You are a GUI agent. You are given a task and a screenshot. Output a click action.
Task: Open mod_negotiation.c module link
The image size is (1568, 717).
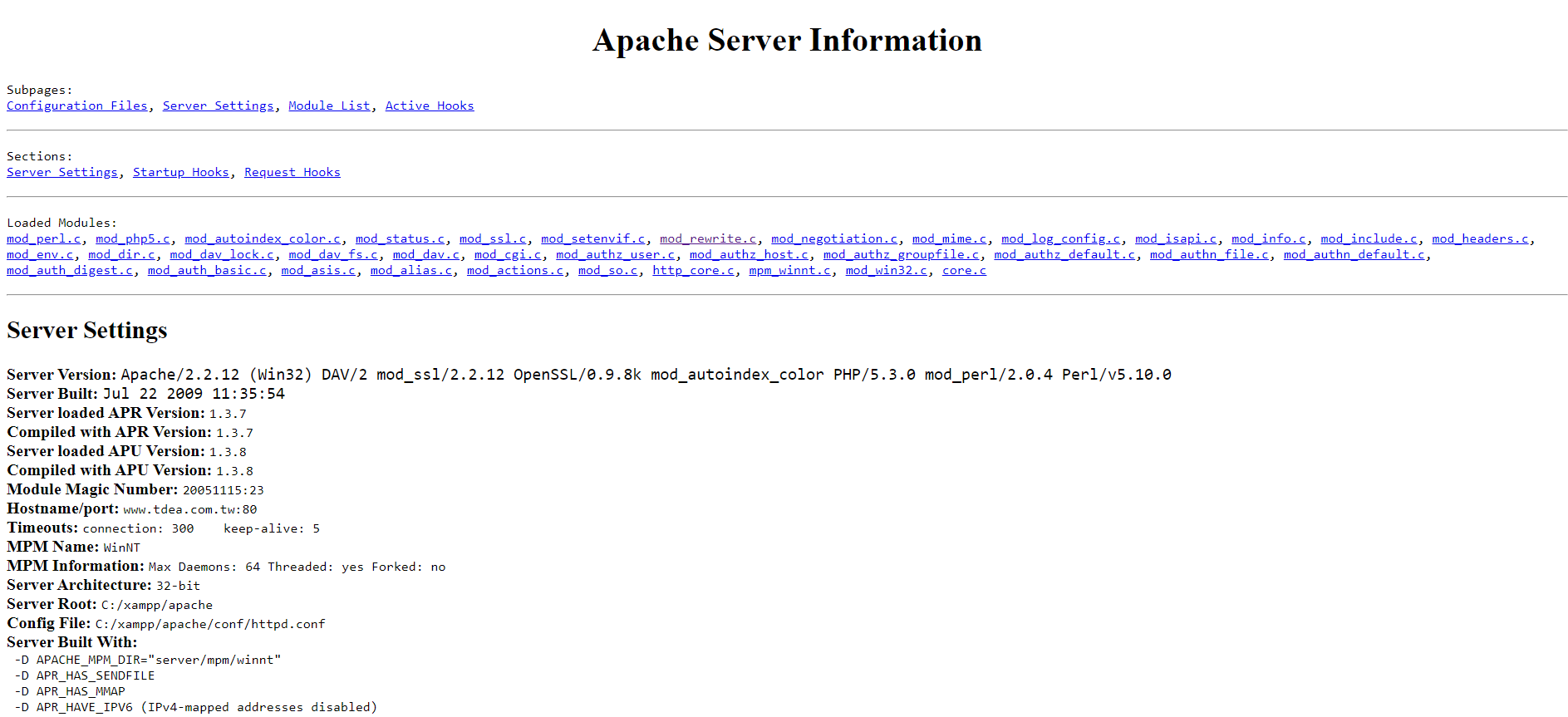tap(834, 238)
